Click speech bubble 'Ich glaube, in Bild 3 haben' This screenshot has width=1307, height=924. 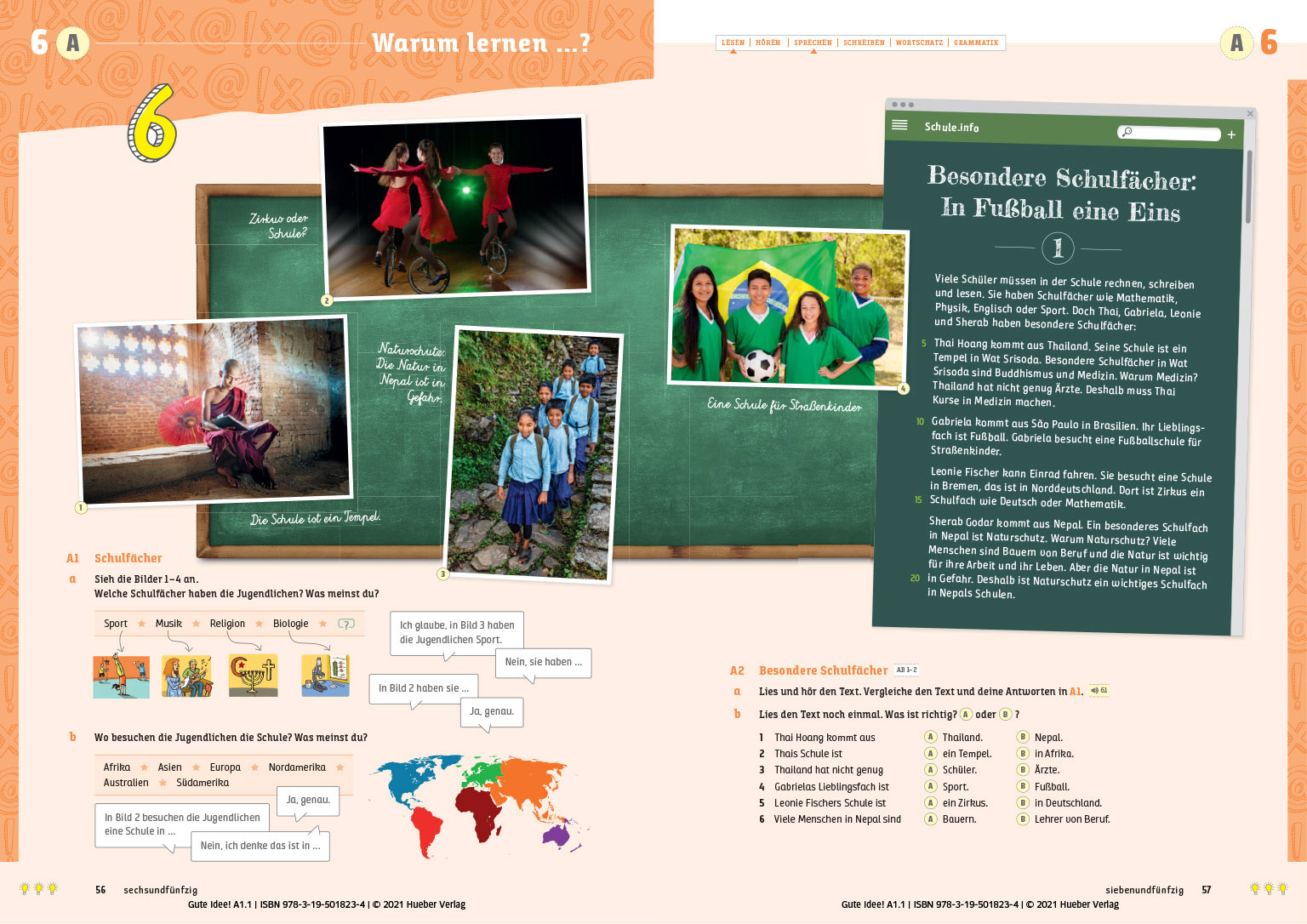click(457, 633)
